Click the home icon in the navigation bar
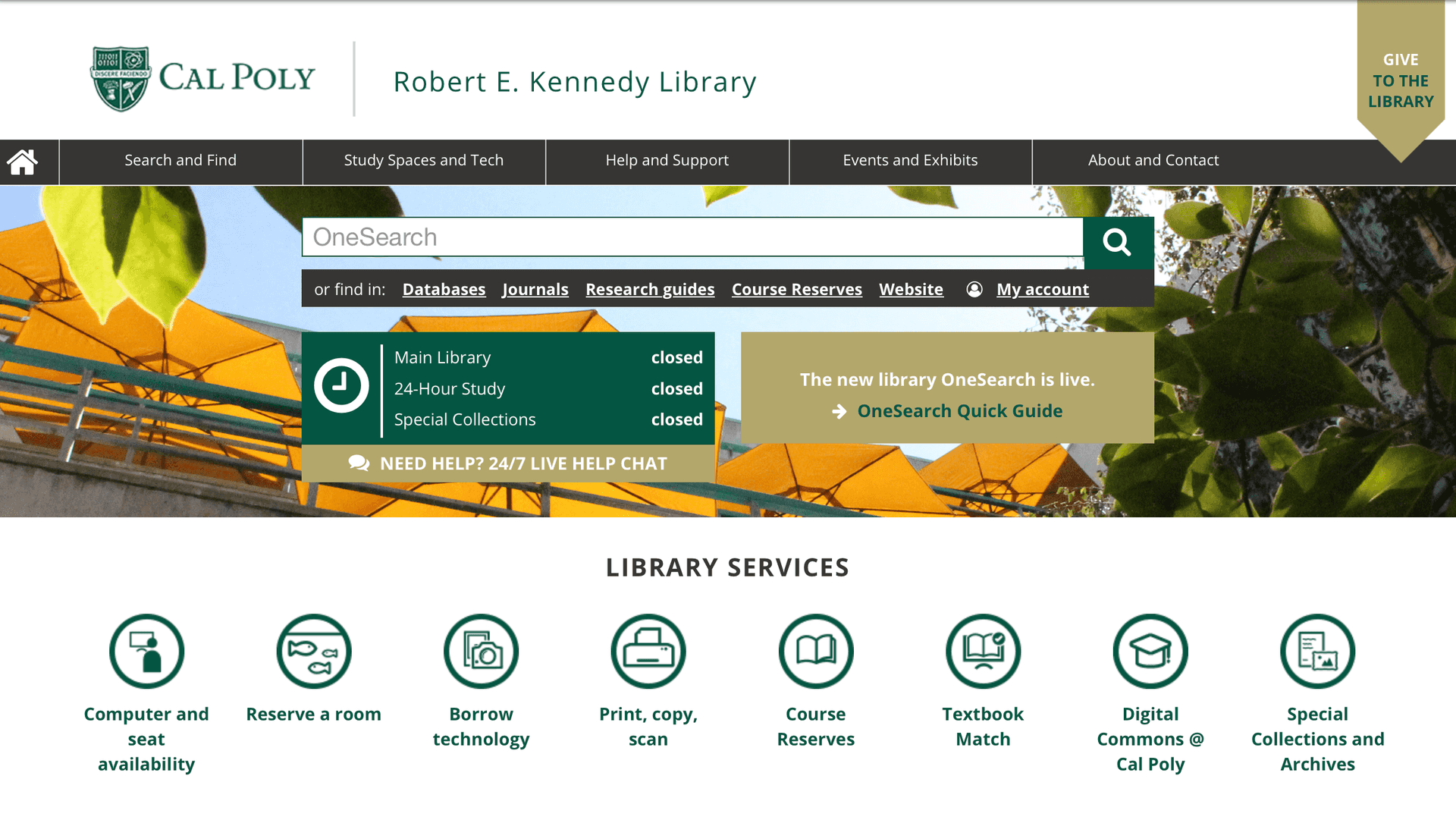The width and height of the screenshot is (1456, 823). [24, 161]
